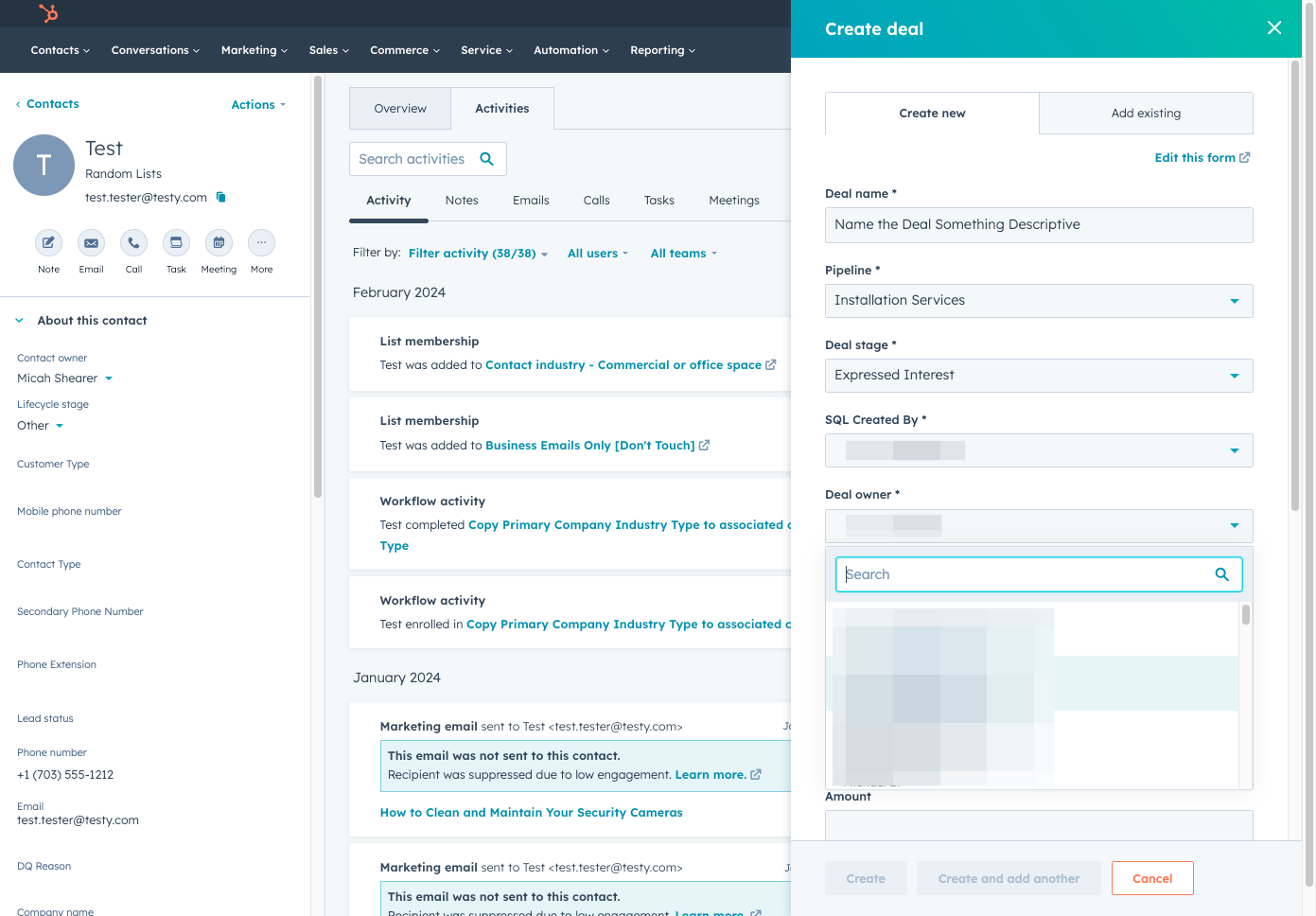
Task: Open the Deal stage dropdown
Action: 1039,376
